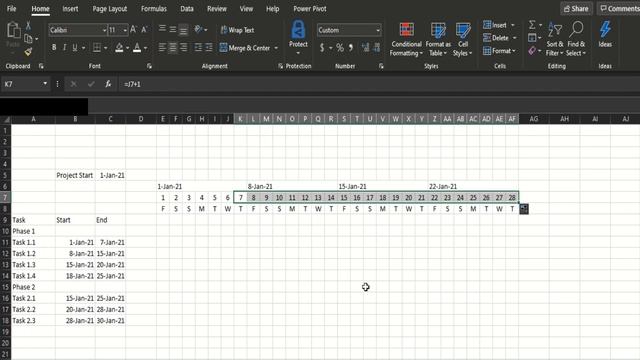Open the Format cells menu
This screenshot has height=360, width=640.
499,51
